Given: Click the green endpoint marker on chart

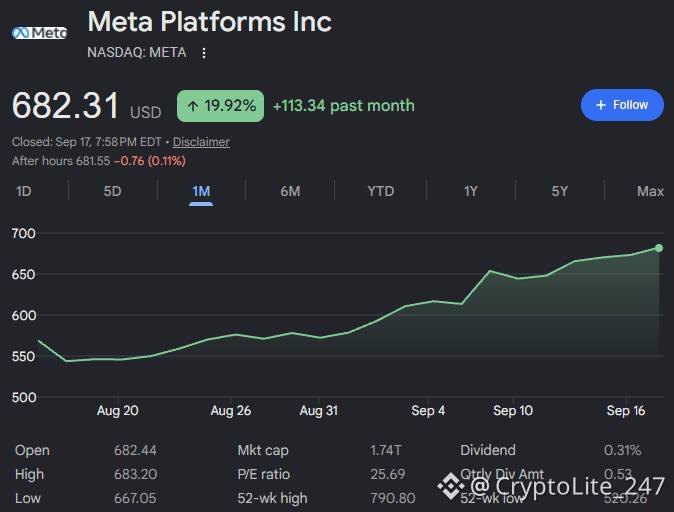Looking at the screenshot, I should pos(659,248).
